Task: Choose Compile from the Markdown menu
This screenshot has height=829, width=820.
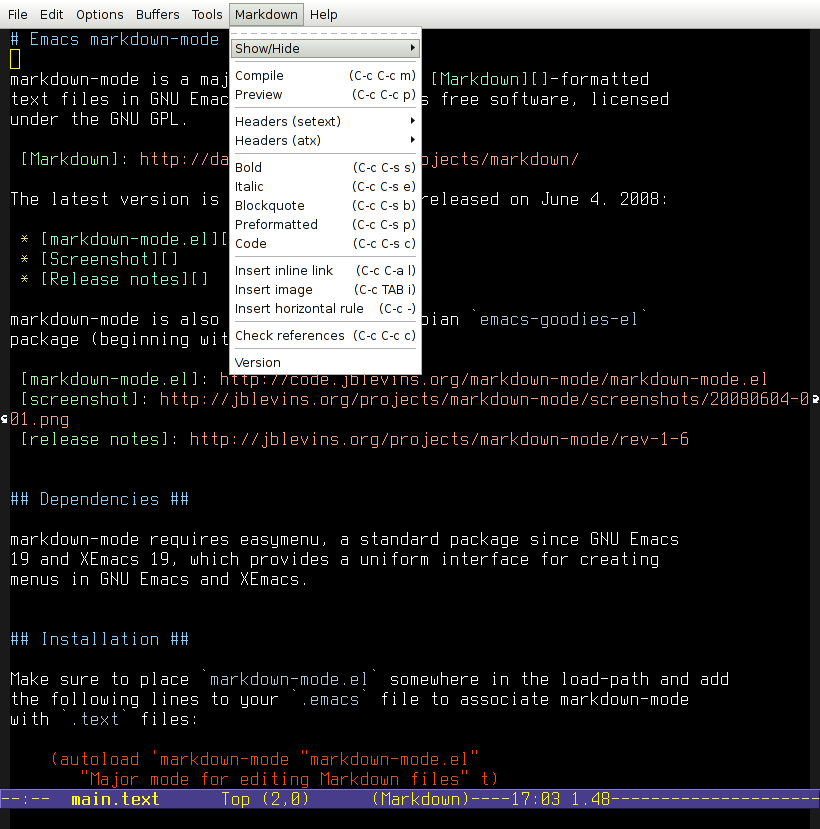Action: tap(325, 76)
